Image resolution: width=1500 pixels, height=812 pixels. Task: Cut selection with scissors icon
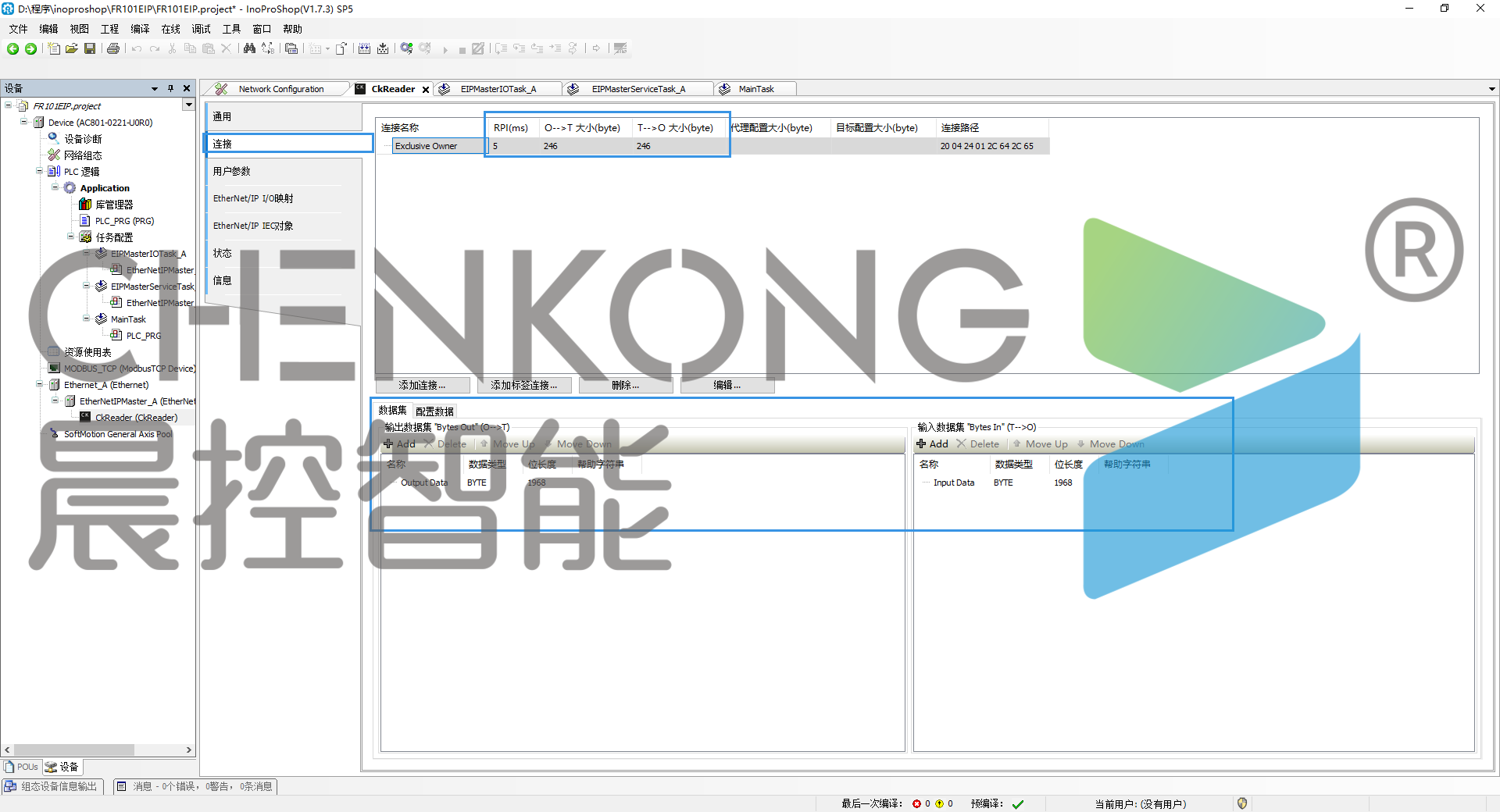click(172, 48)
